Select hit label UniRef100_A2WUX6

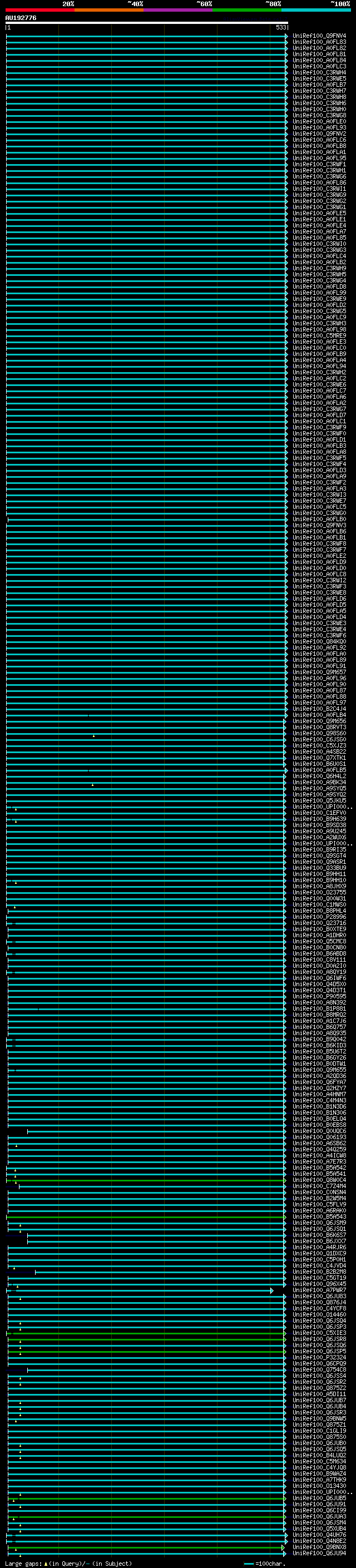coord(319,838)
